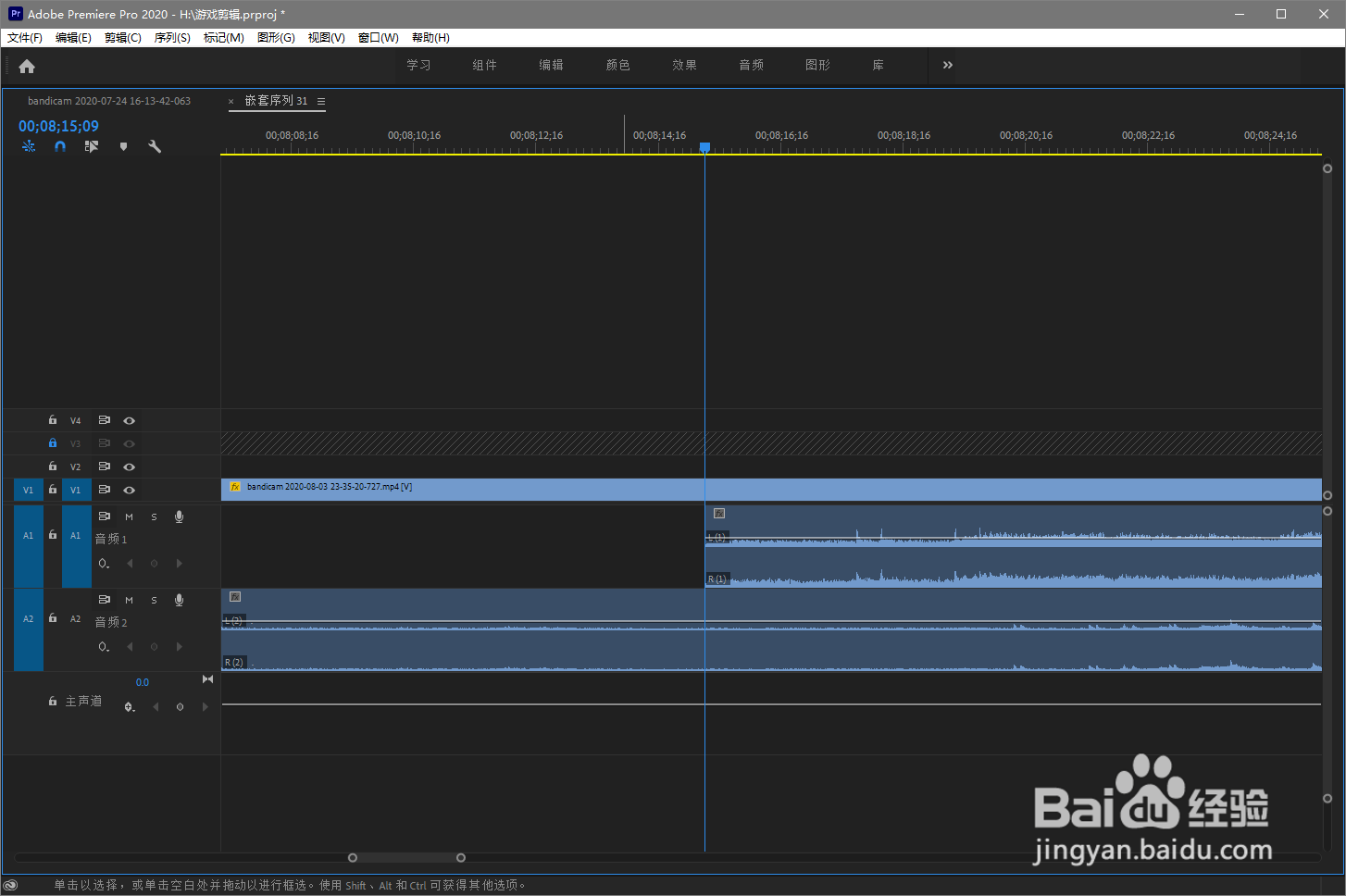Lock the master audio track
Screen dimensions: 1346x896
click(53, 702)
